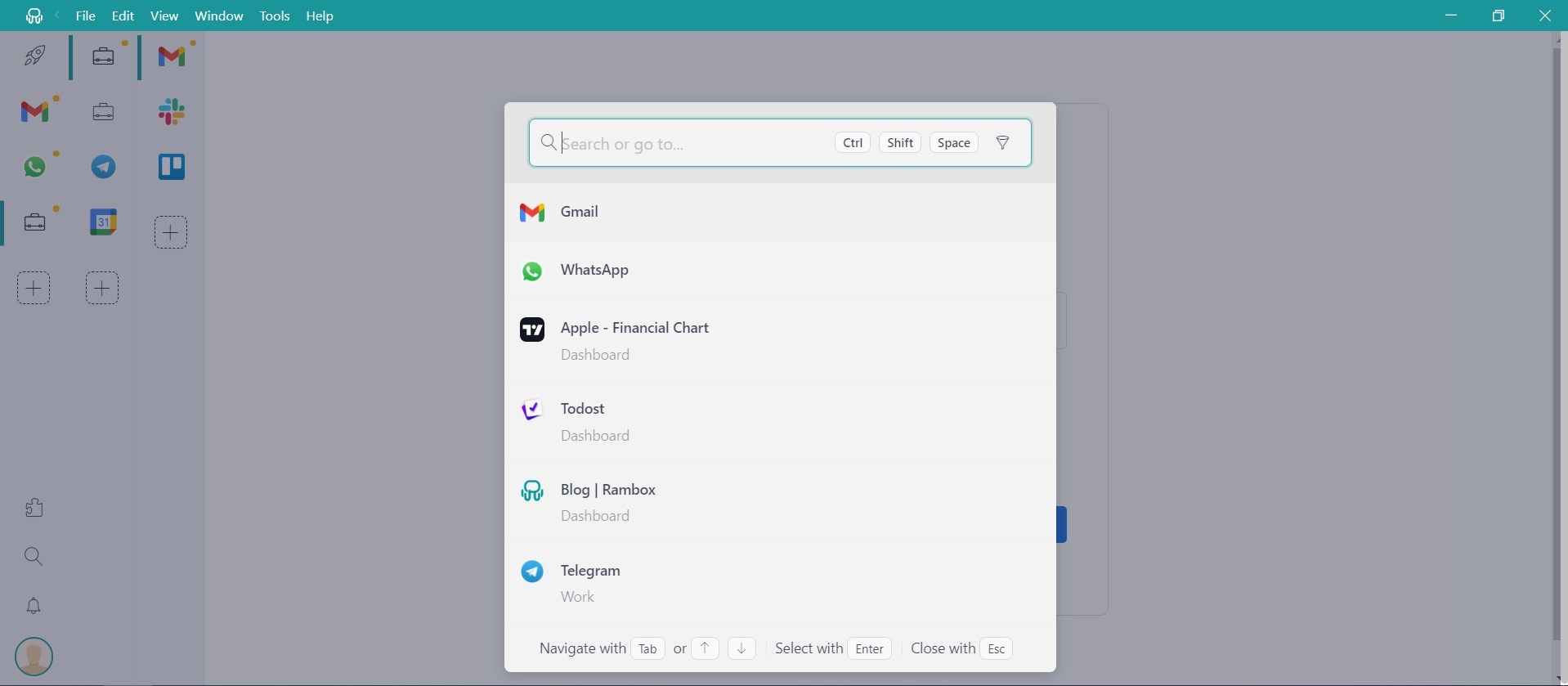Open the Telegram sidebar icon
Image resolution: width=1568 pixels, height=686 pixels.
[103, 167]
